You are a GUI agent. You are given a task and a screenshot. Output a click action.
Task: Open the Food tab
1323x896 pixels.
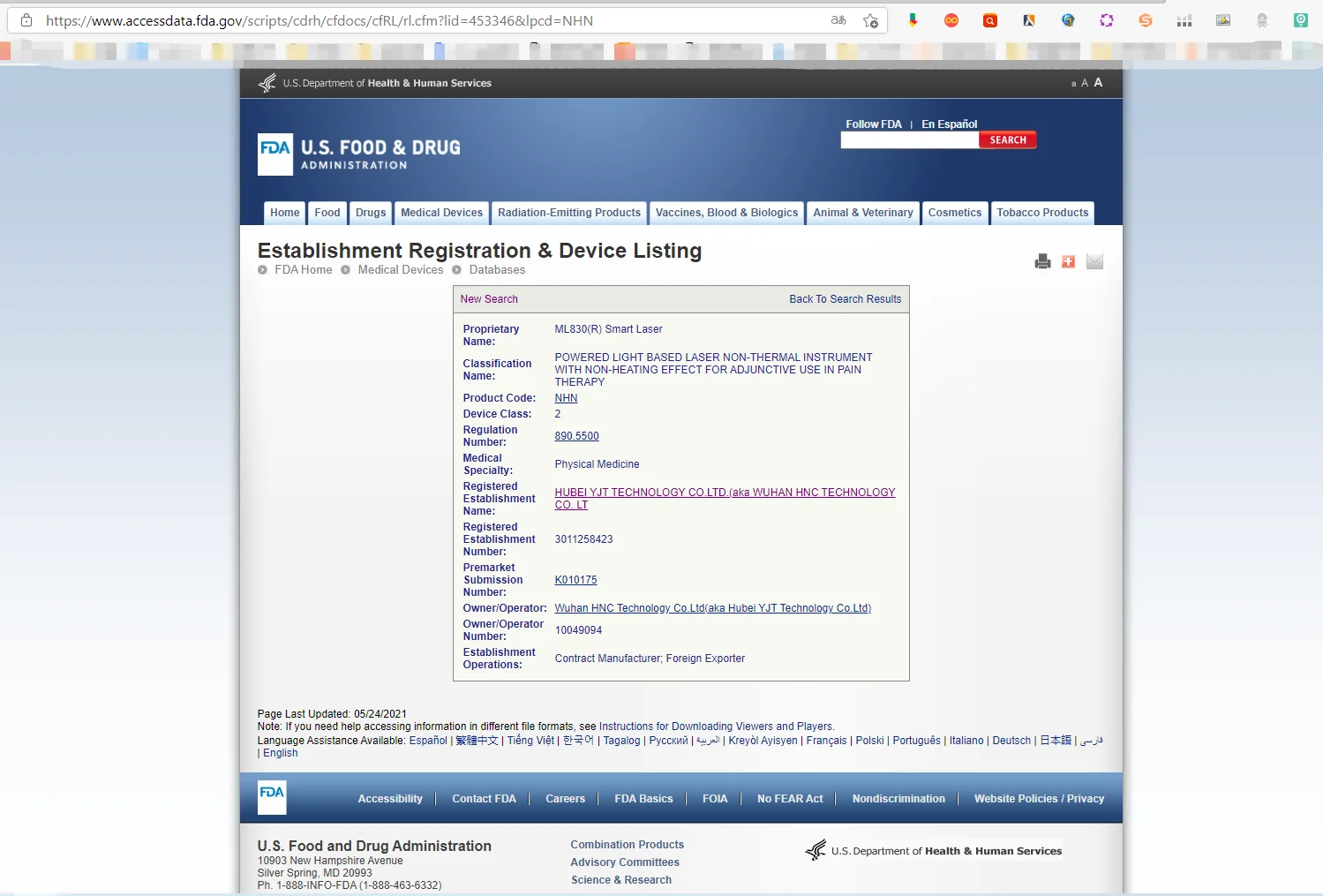tap(327, 213)
